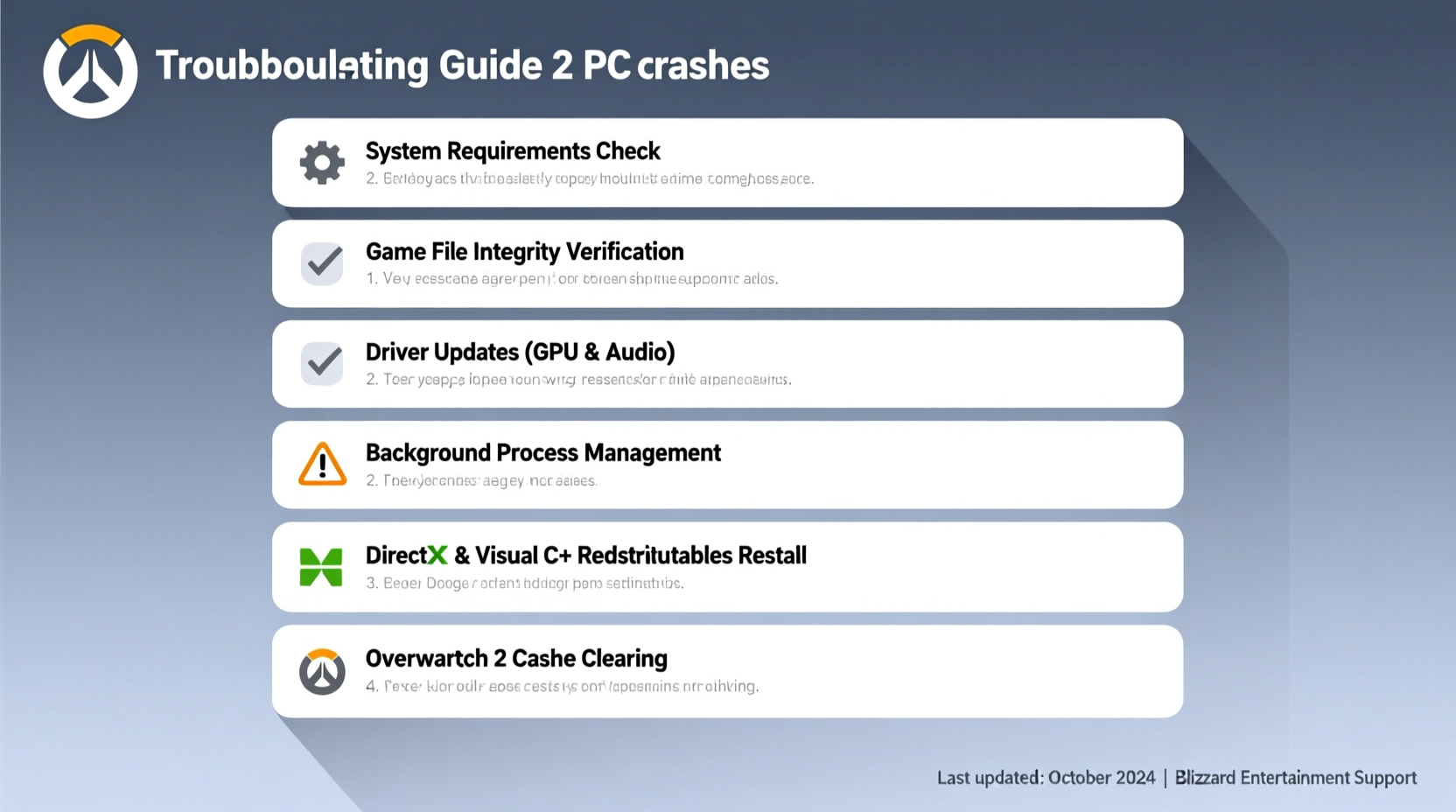
Task: Open Blizzard Entertainment Support
Action: [x=1296, y=777]
